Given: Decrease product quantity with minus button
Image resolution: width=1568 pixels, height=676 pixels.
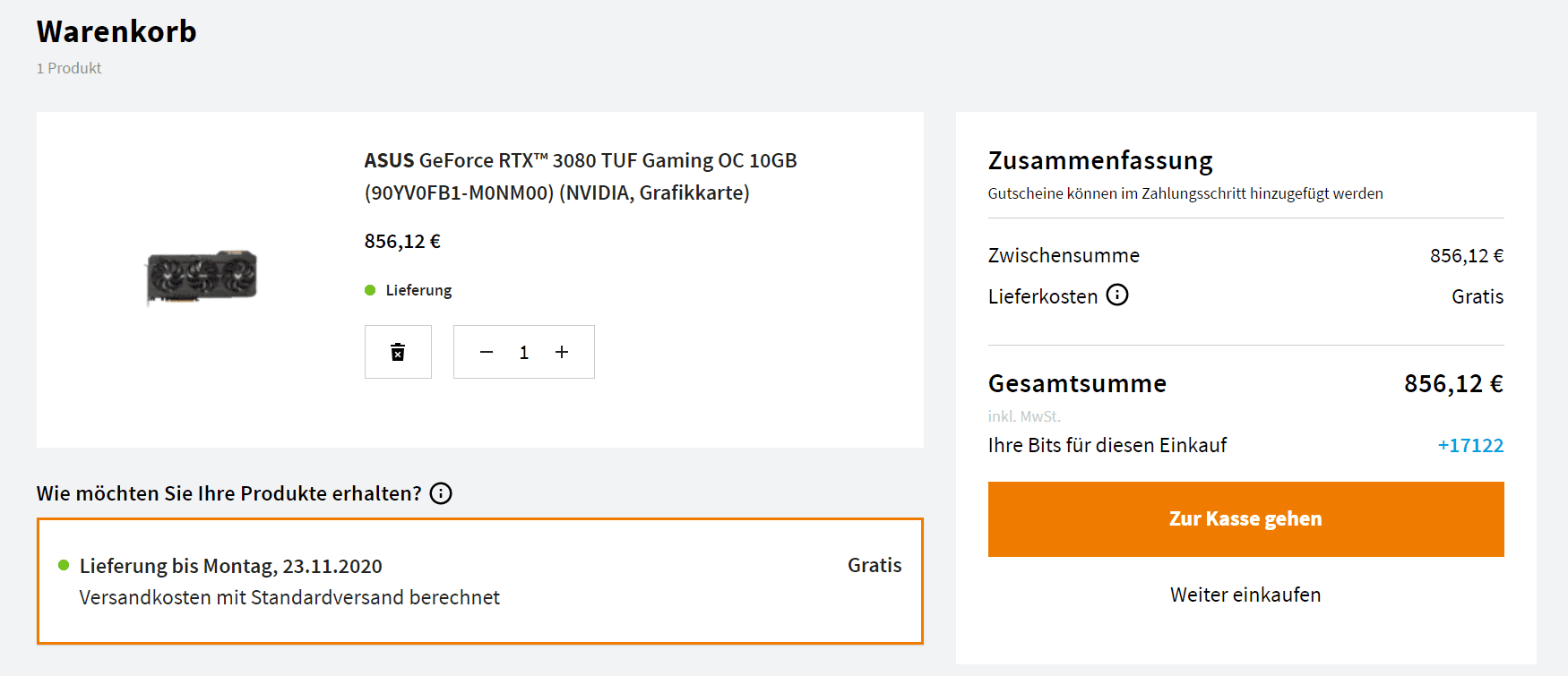Looking at the screenshot, I should coord(487,352).
